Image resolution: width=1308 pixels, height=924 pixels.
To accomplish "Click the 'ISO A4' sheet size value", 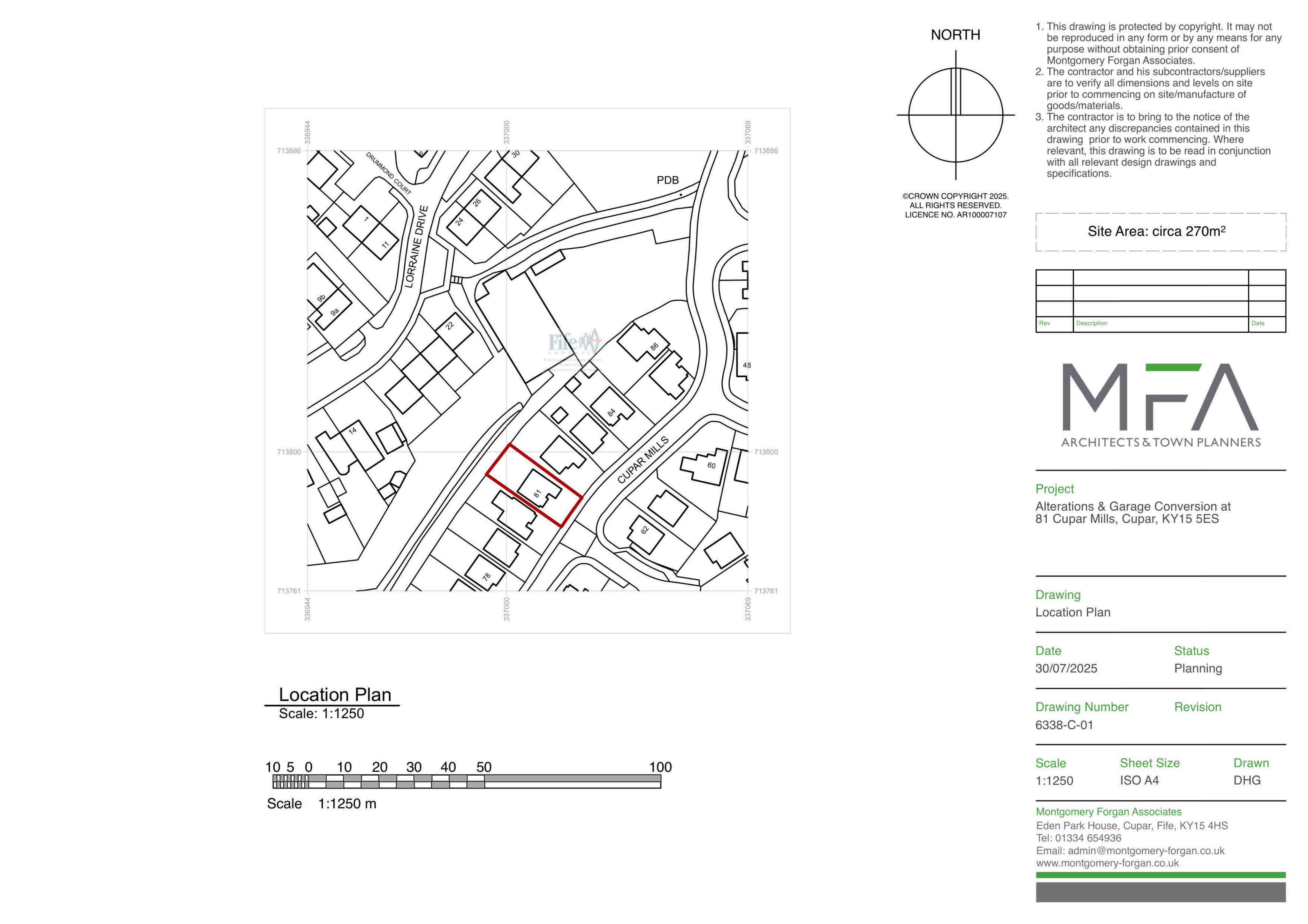I will pyautogui.click(x=1139, y=780).
